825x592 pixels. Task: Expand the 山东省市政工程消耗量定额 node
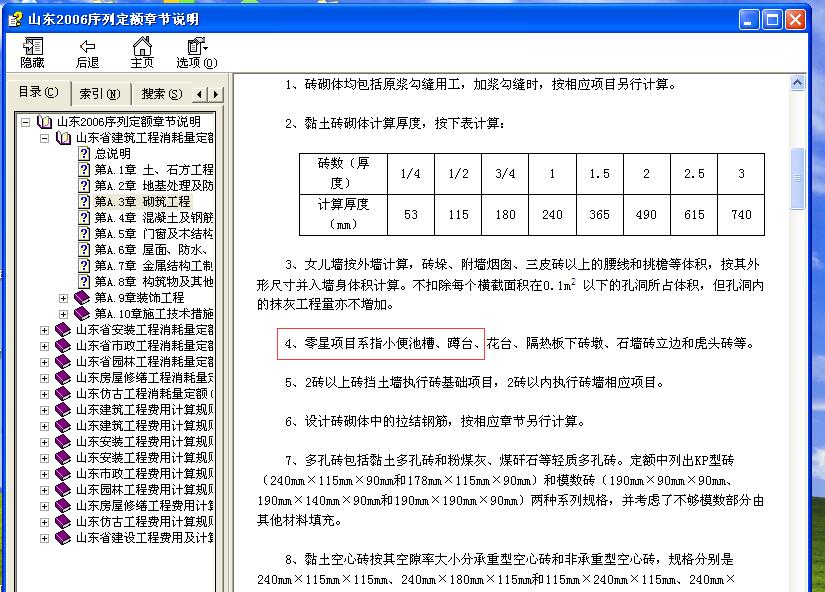(x=44, y=346)
